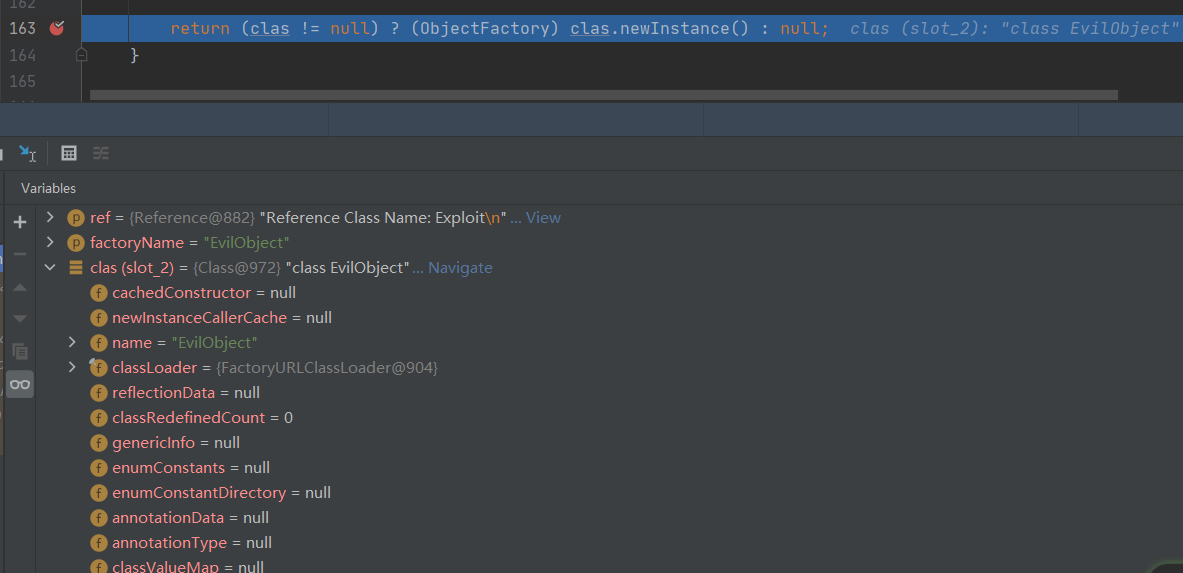Add a new watch with plus icon

[x=19, y=222]
